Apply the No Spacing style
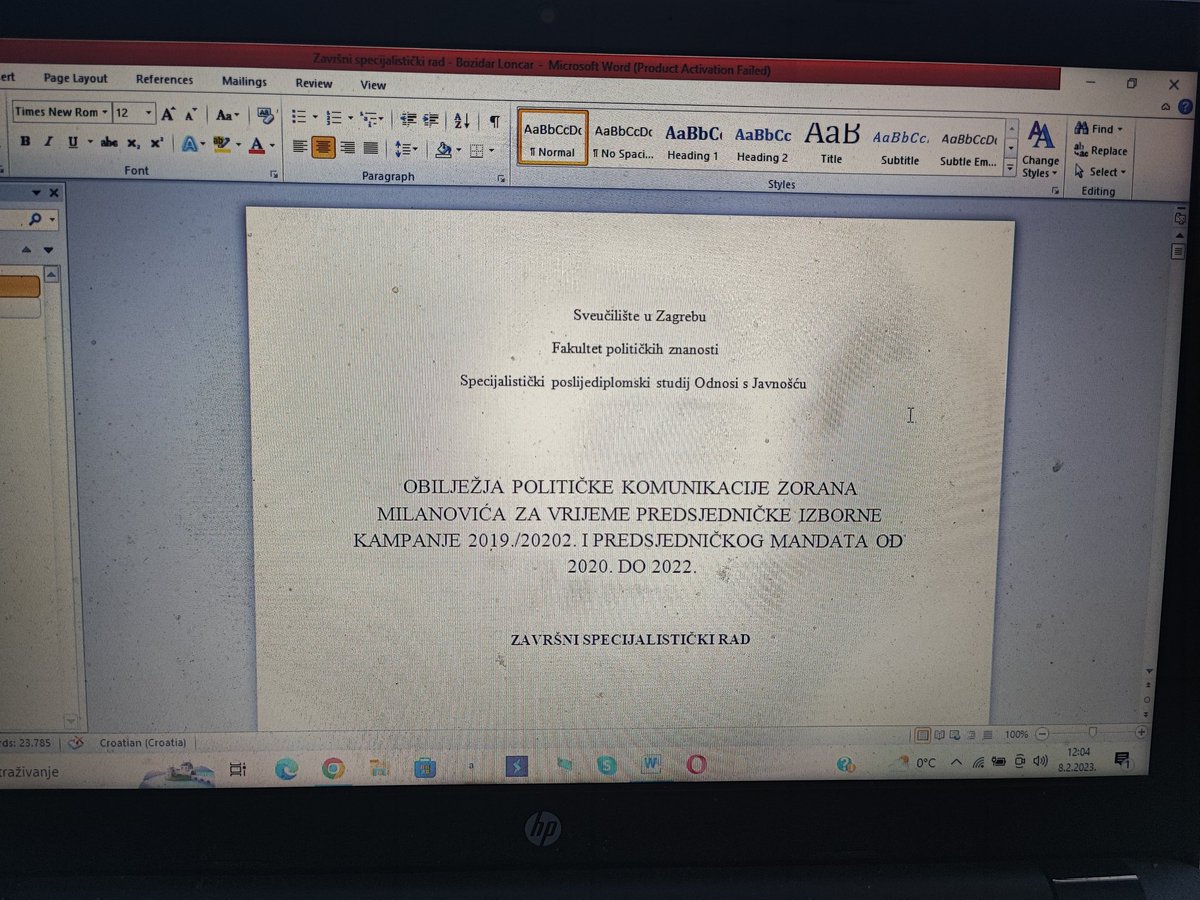The image size is (1200, 900). coord(622,140)
